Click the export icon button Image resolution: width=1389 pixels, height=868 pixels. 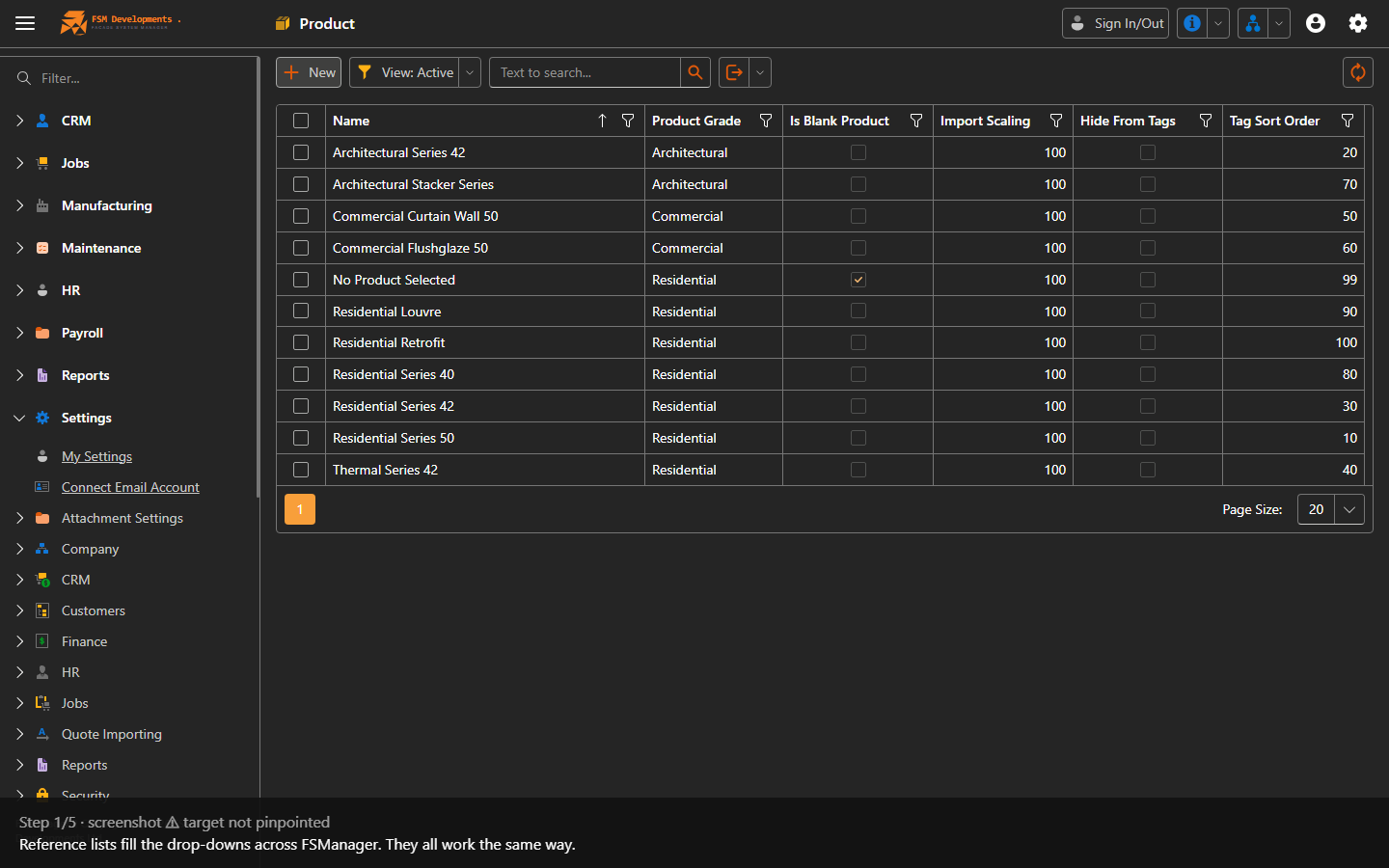(x=734, y=72)
